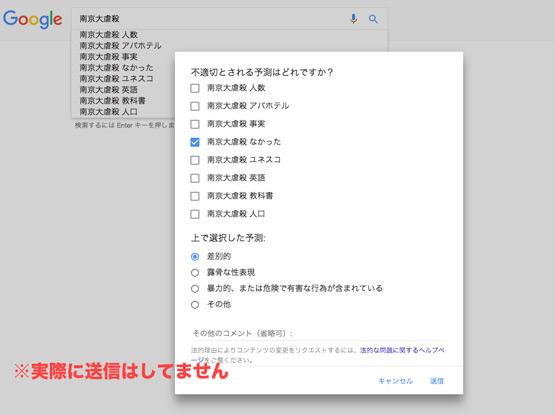
Task: Select the 差別的 radio option
Action: click(195, 256)
